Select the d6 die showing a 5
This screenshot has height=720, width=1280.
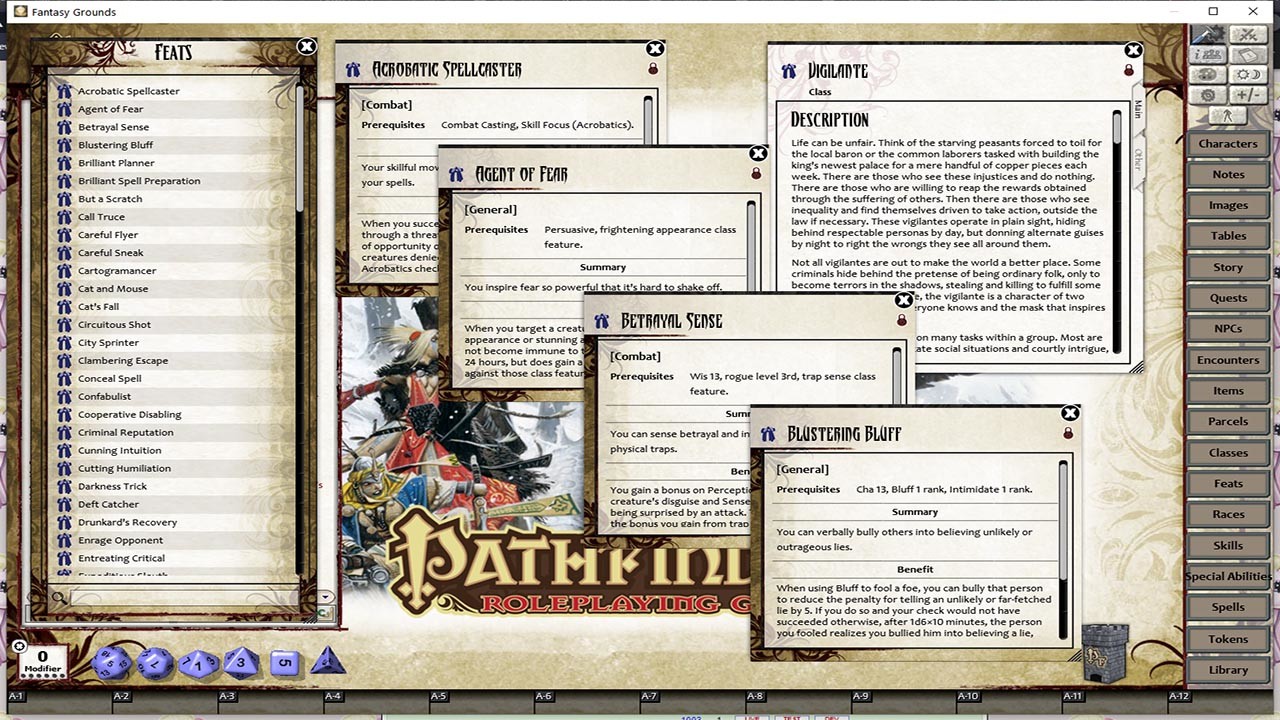coord(286,662)
